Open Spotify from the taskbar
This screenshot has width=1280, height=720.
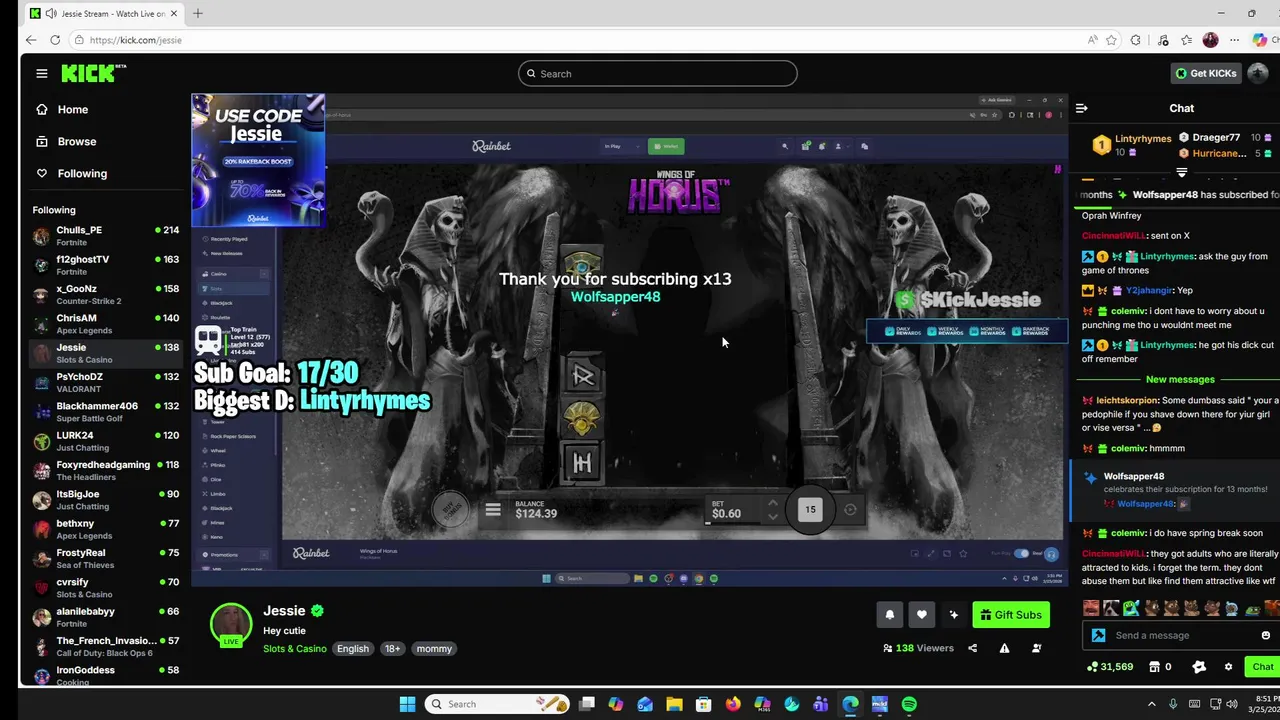(x=909, y=704)
